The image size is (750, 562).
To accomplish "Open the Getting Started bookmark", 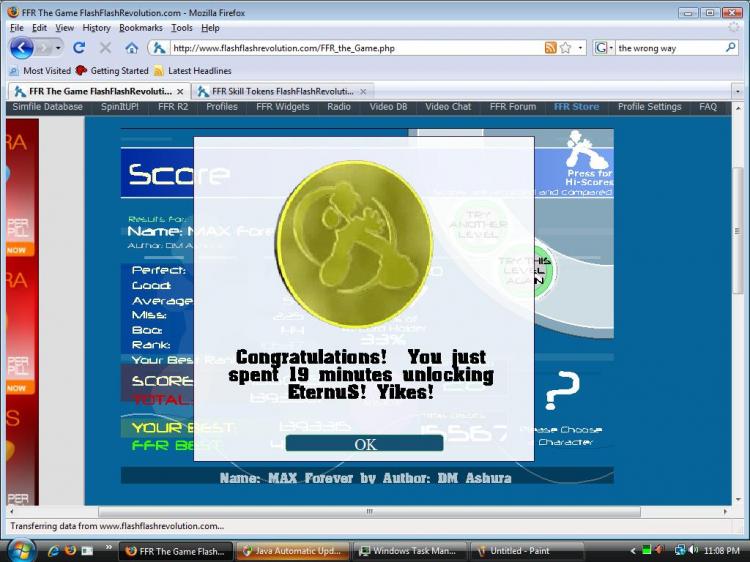I will 113,71.
